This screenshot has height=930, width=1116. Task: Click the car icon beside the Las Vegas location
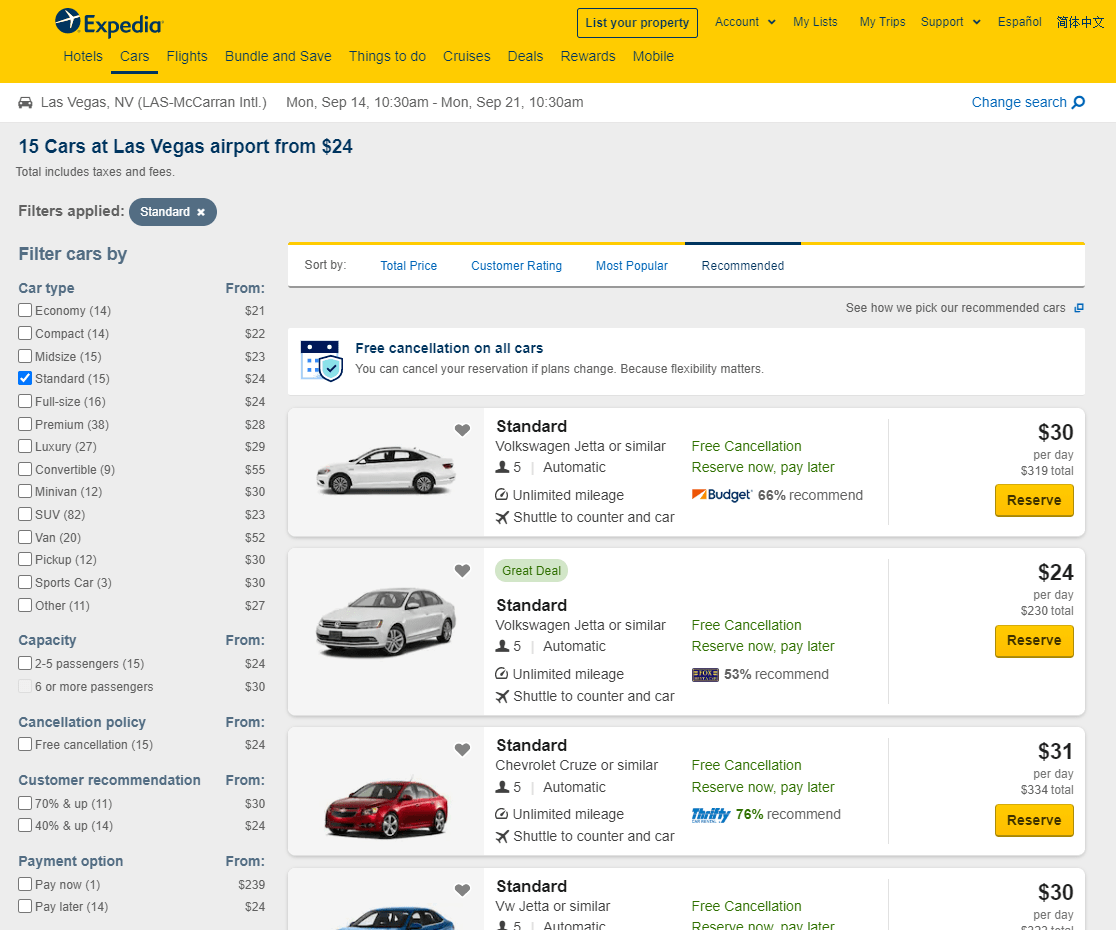24,101
